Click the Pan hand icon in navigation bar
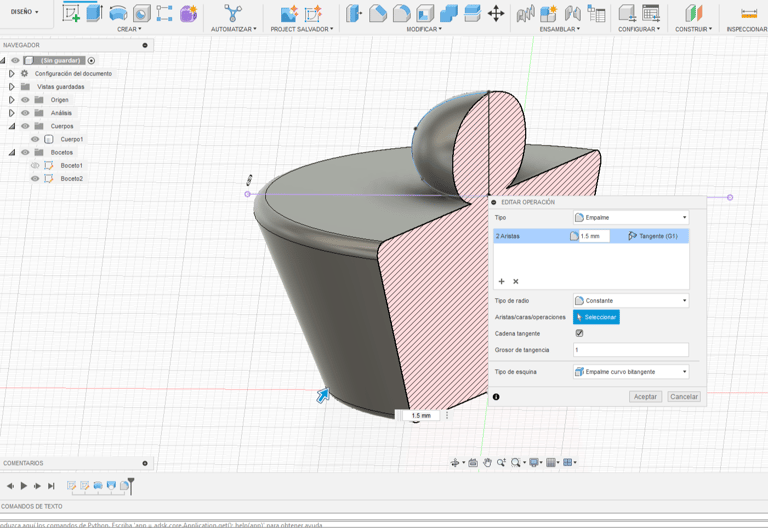Image resolution: width=768 pixels, height=528 pixels. [x=487, y=463]
